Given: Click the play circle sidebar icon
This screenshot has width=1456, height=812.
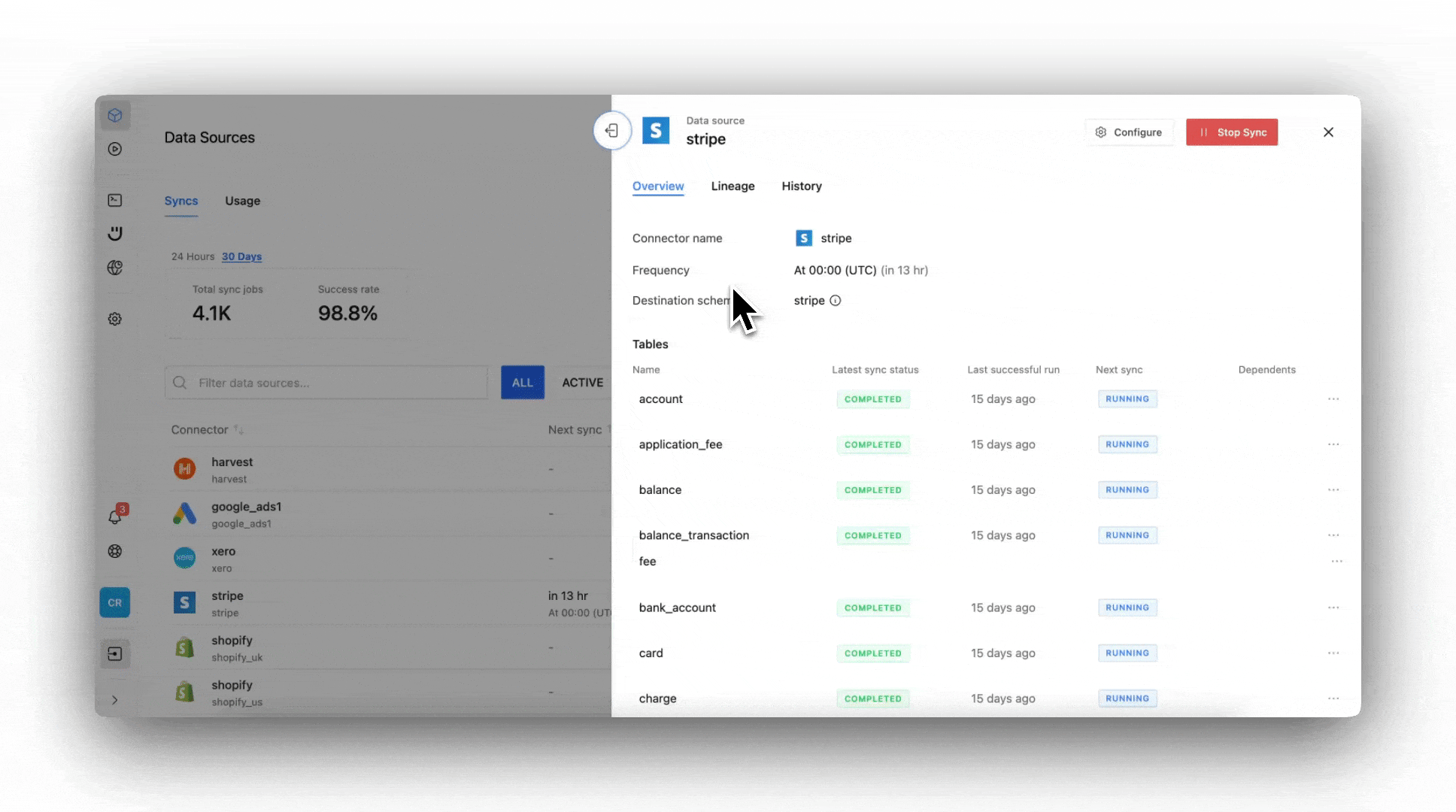Looking at the screenshot, I should point(115,149).
